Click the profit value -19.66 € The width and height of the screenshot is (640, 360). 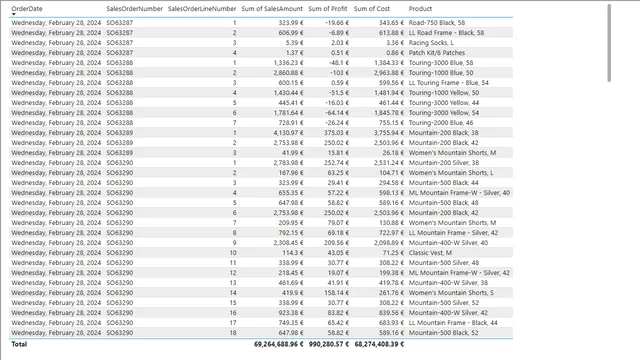[x=337, y=22]
